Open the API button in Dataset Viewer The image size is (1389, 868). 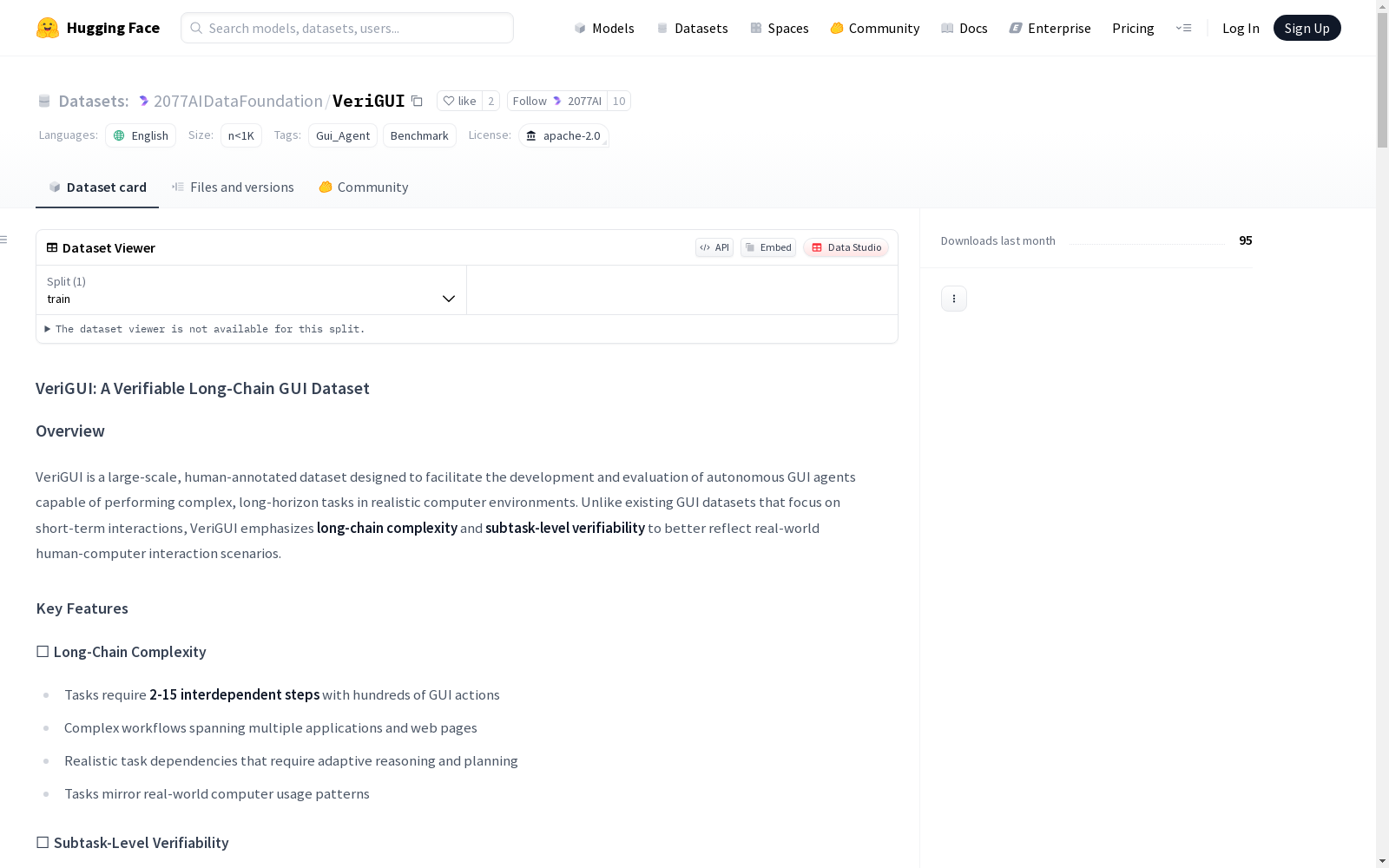714,247
